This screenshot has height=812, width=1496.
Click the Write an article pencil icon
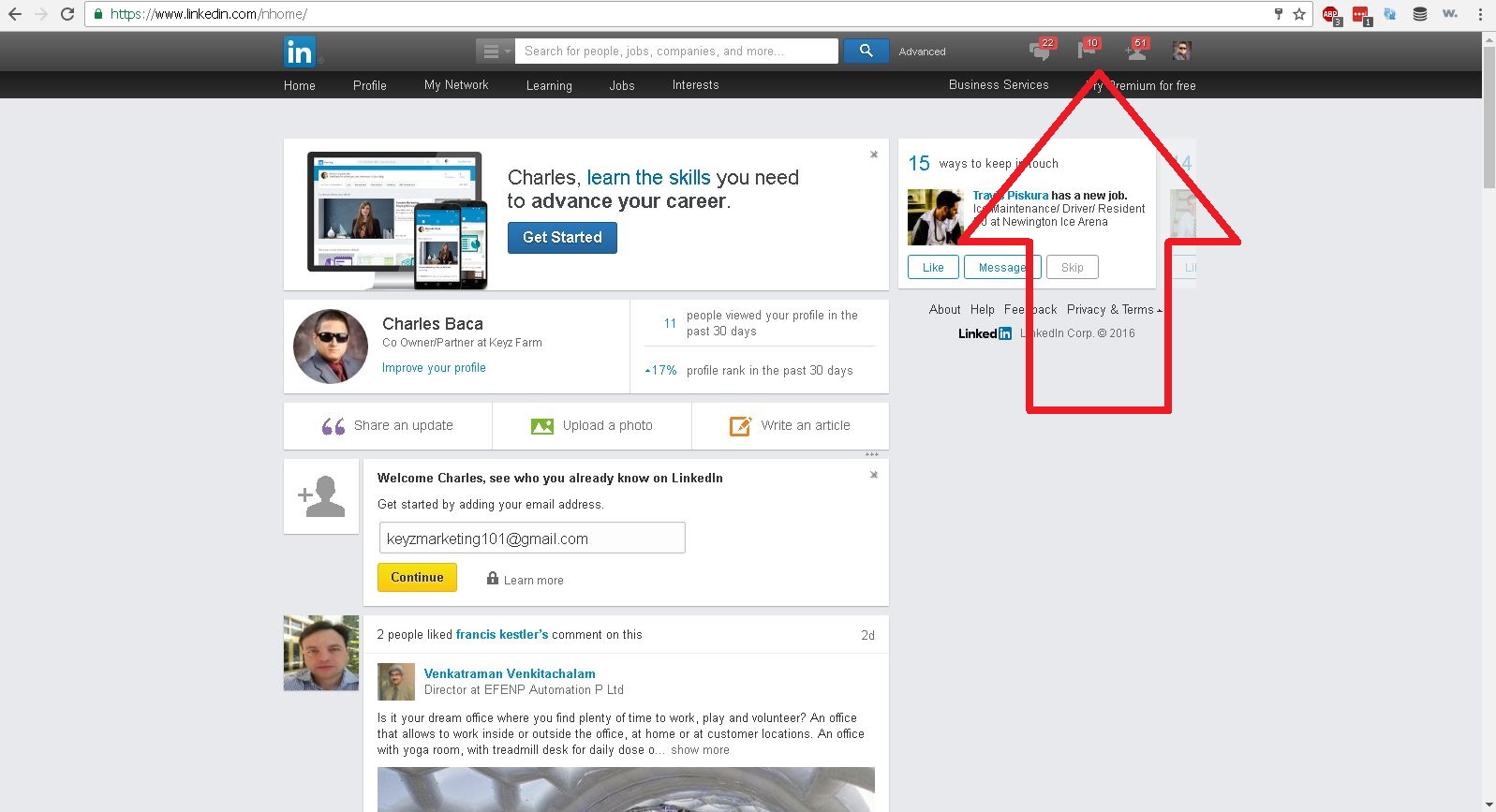[x=740, y=426]
